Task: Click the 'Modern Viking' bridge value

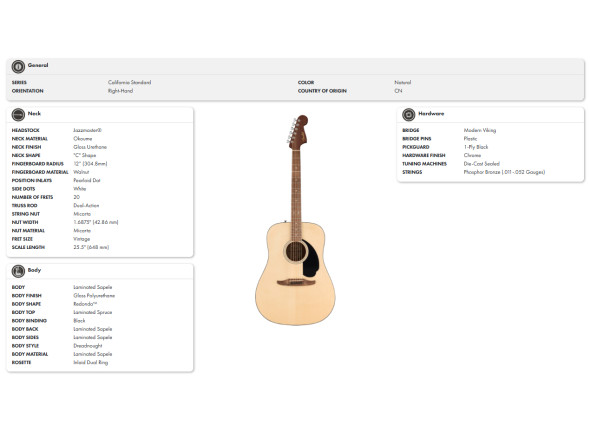Action: [x=480, y=130]
